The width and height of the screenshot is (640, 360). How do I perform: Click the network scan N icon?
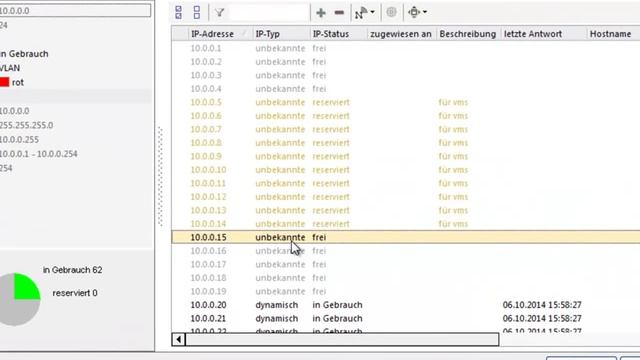361,13
